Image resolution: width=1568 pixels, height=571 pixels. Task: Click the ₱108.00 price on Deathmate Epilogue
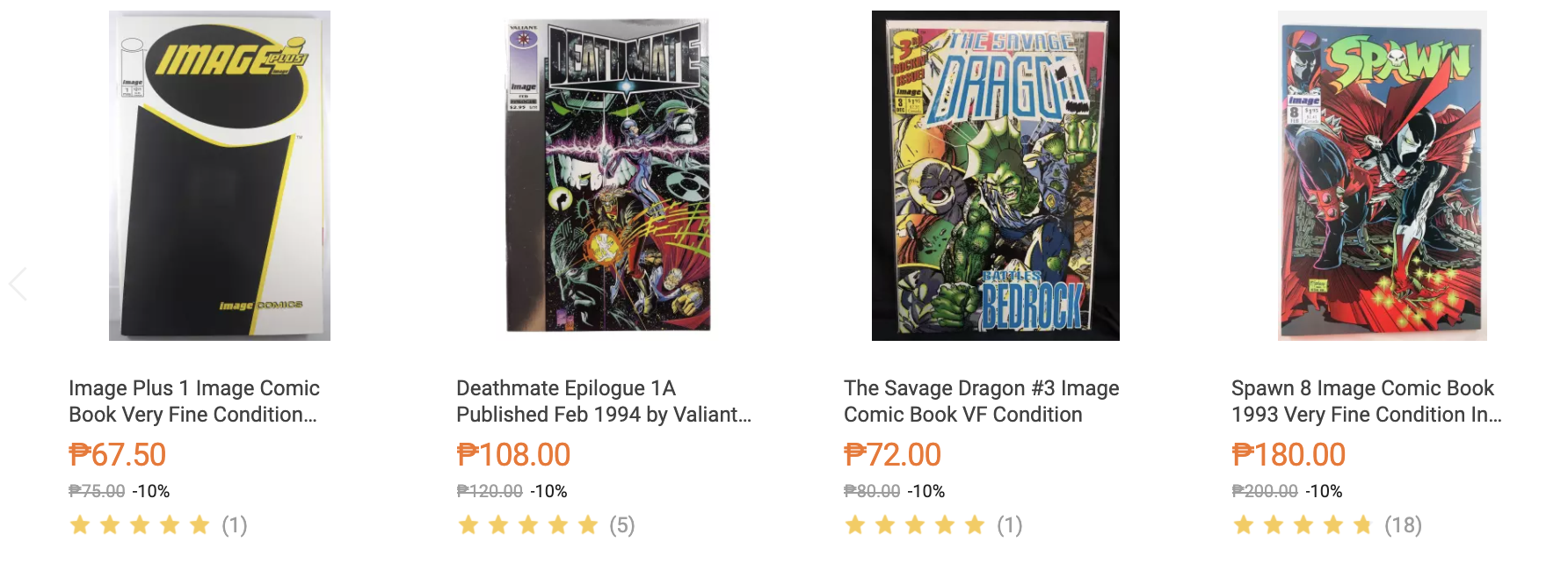(x=514, y=454)
